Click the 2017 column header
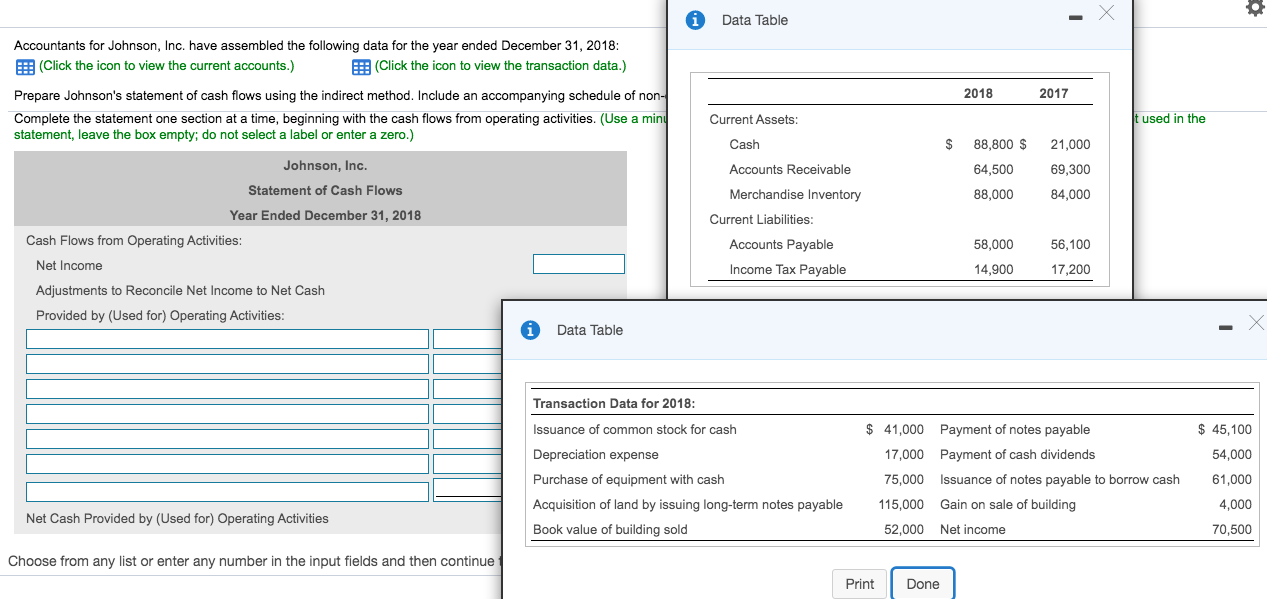Screen dimensions: 1267x599 [1053, 93]
